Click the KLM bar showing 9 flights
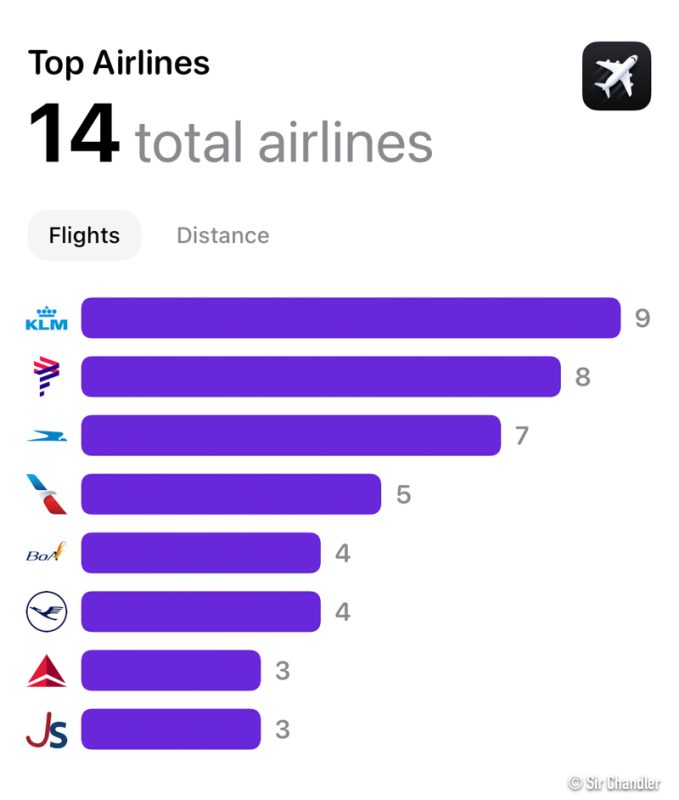679x800 pixels. [x=350, y=319]
